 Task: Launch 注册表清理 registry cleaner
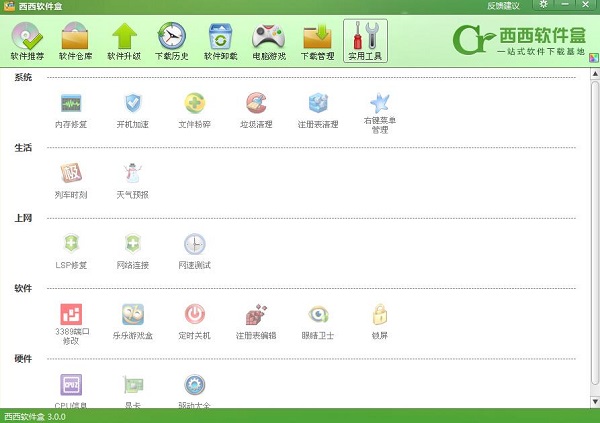coord(318,111)
